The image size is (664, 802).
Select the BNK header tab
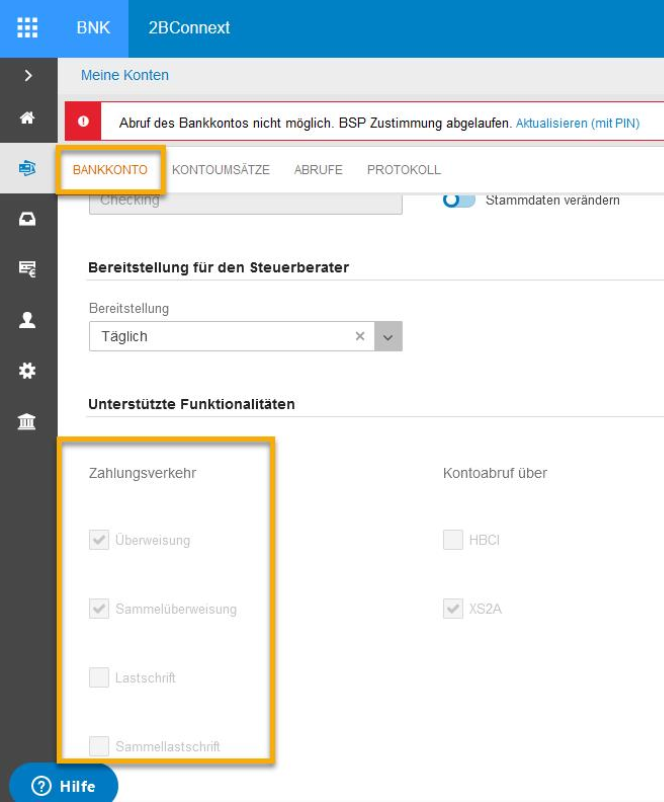pos(93,28)
